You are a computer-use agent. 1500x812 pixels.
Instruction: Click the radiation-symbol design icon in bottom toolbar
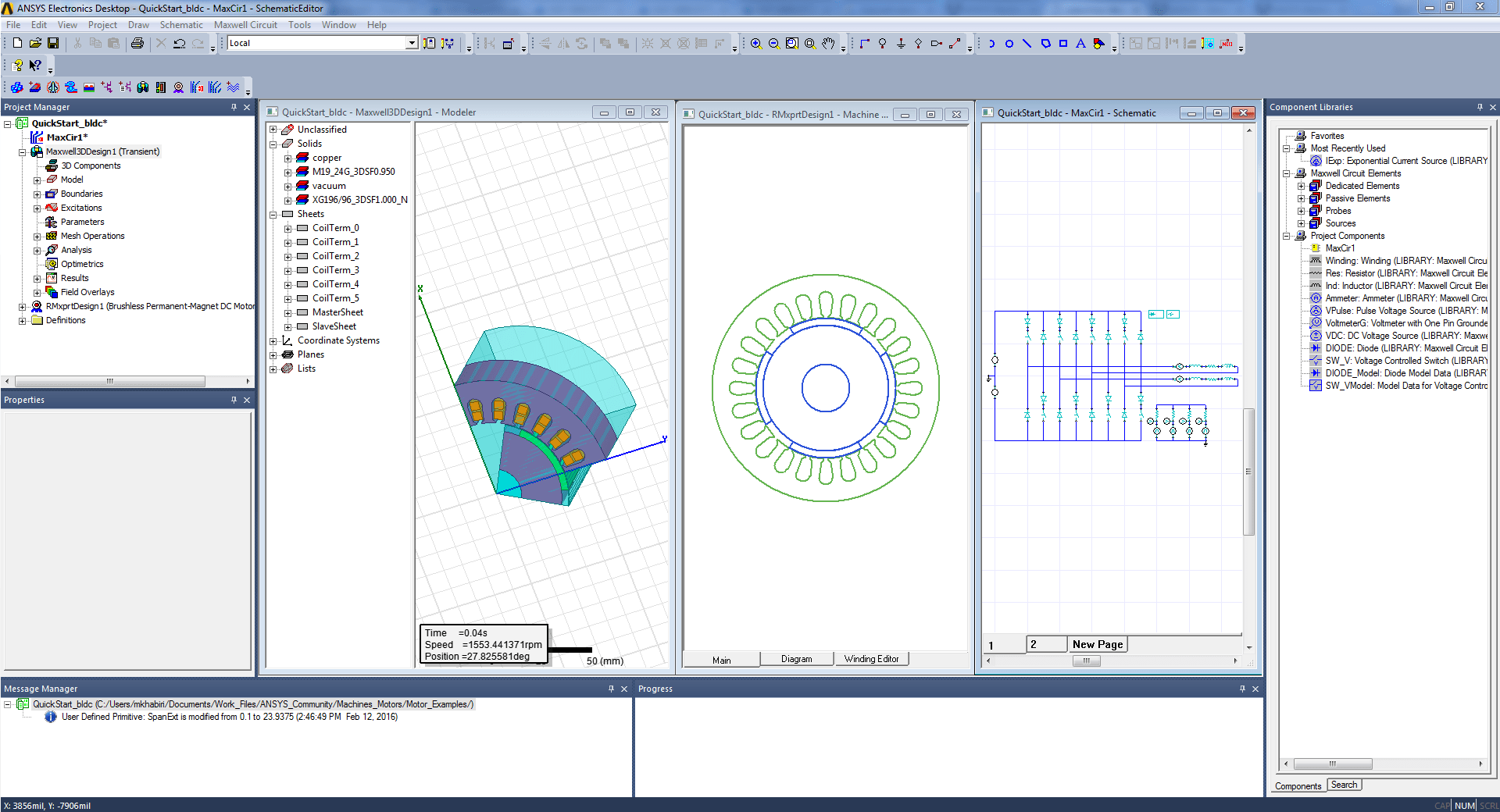click(53, 87)
